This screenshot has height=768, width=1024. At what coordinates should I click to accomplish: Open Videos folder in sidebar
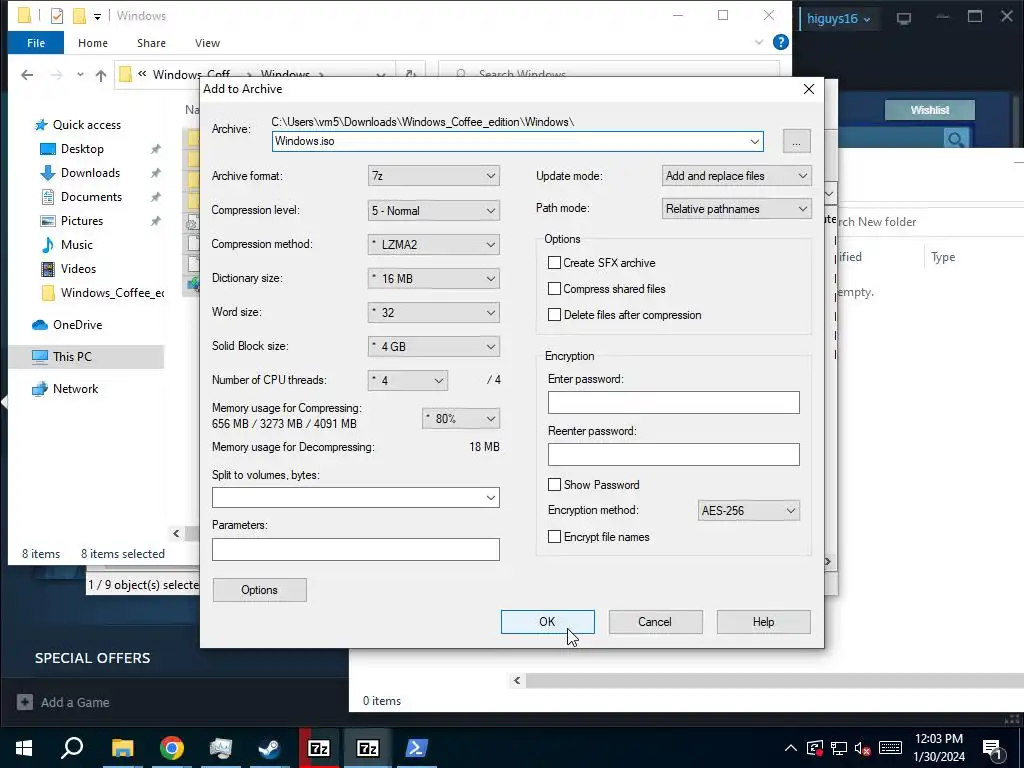[78, 269]
